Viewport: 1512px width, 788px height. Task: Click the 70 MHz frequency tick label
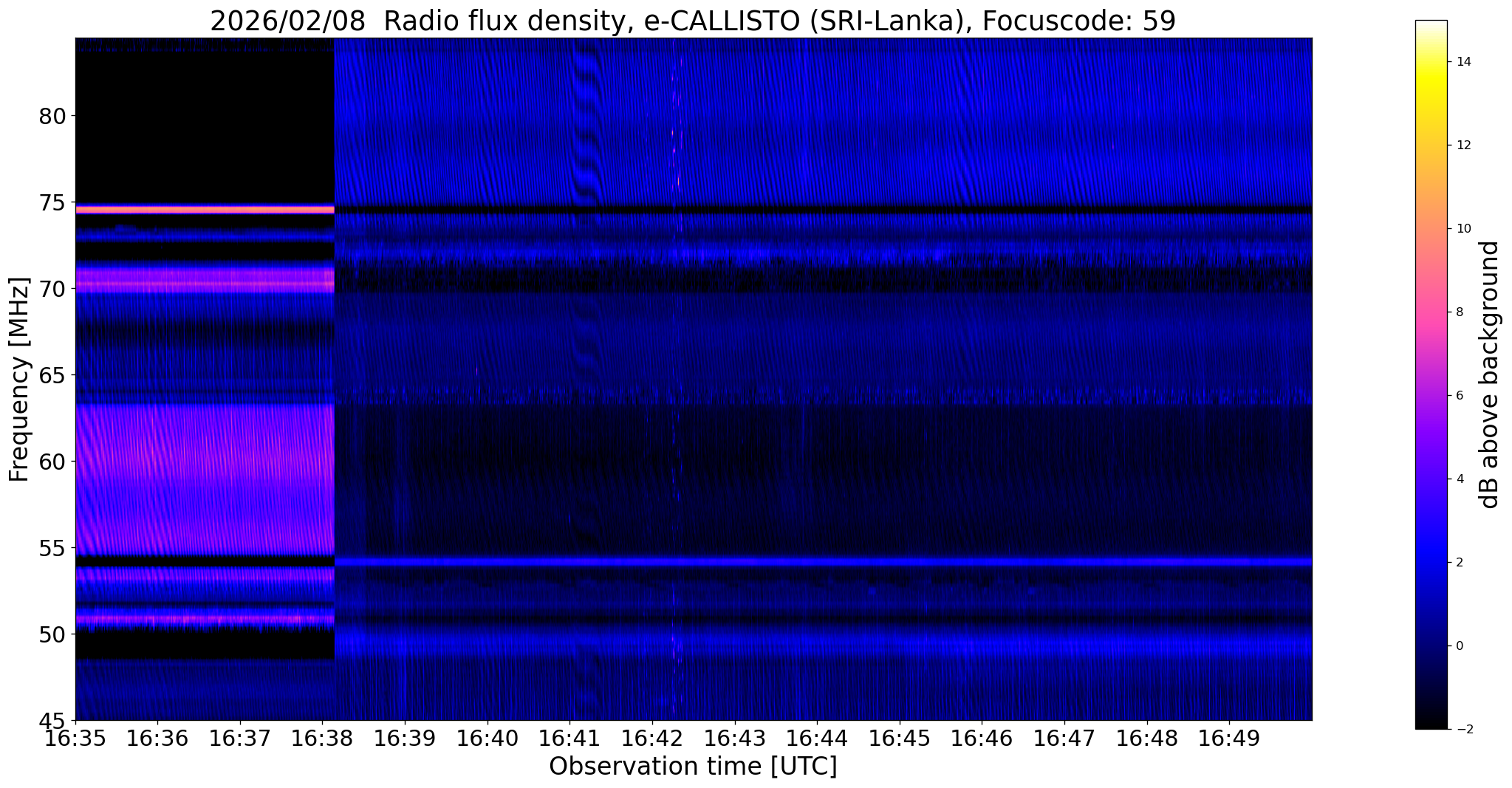pyautogui.click(x=53, y=289)
